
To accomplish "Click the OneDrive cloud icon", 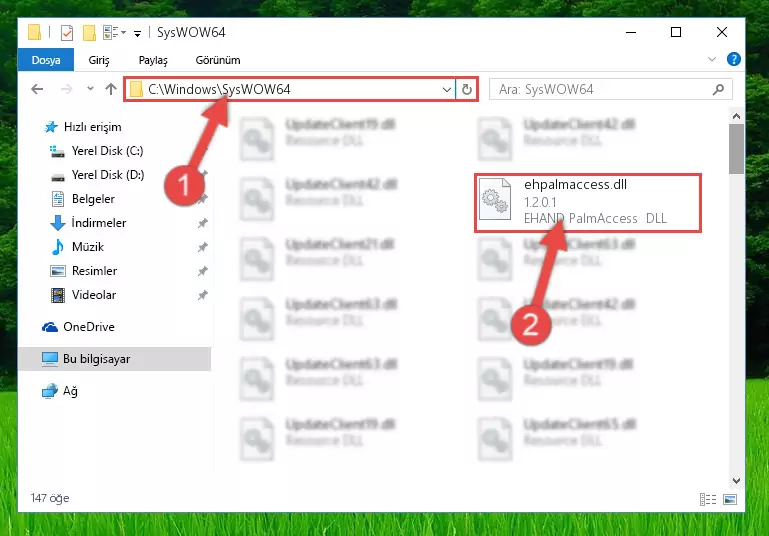I will 50,327.
